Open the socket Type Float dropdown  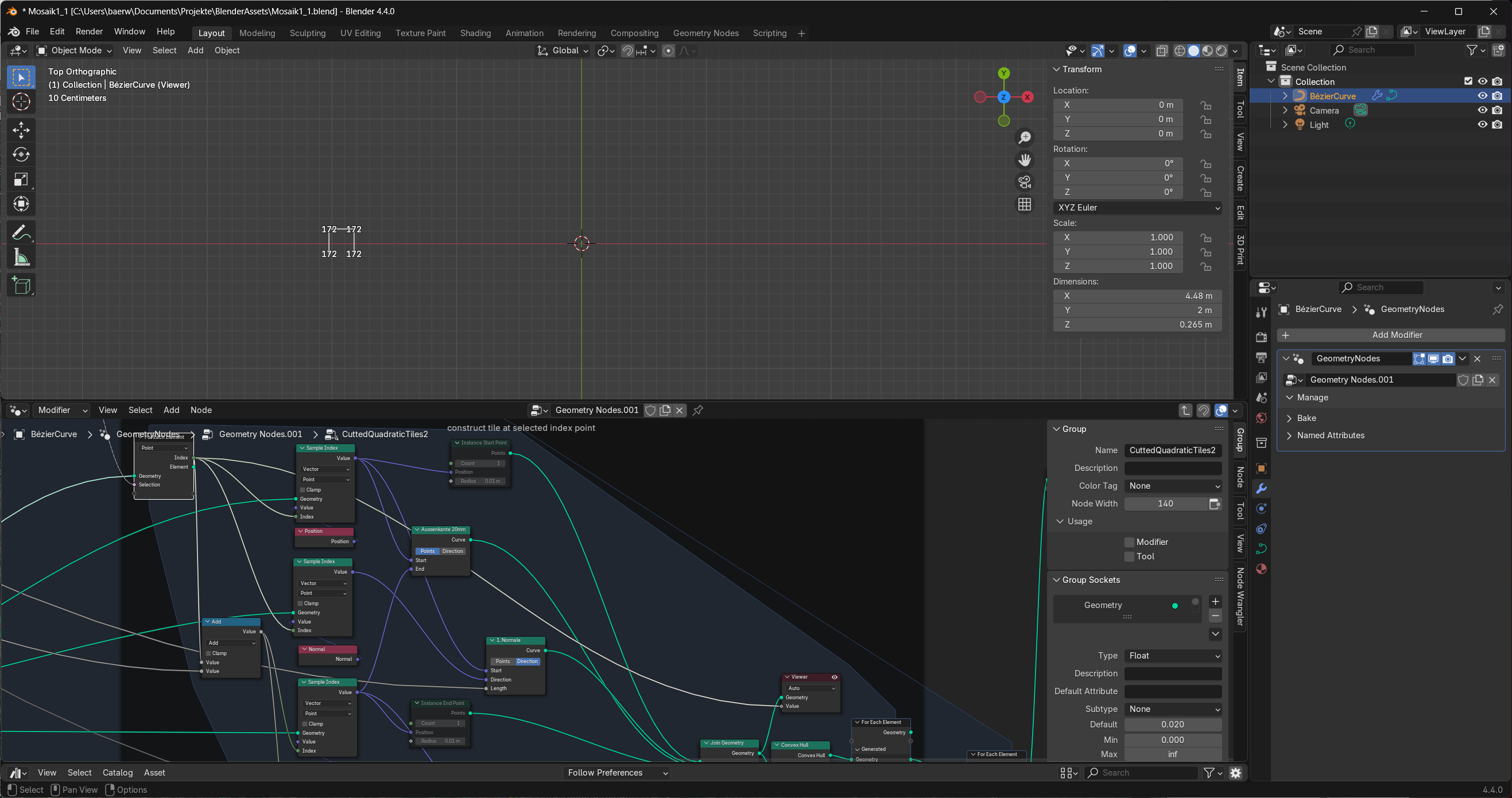pos(1173,655)
